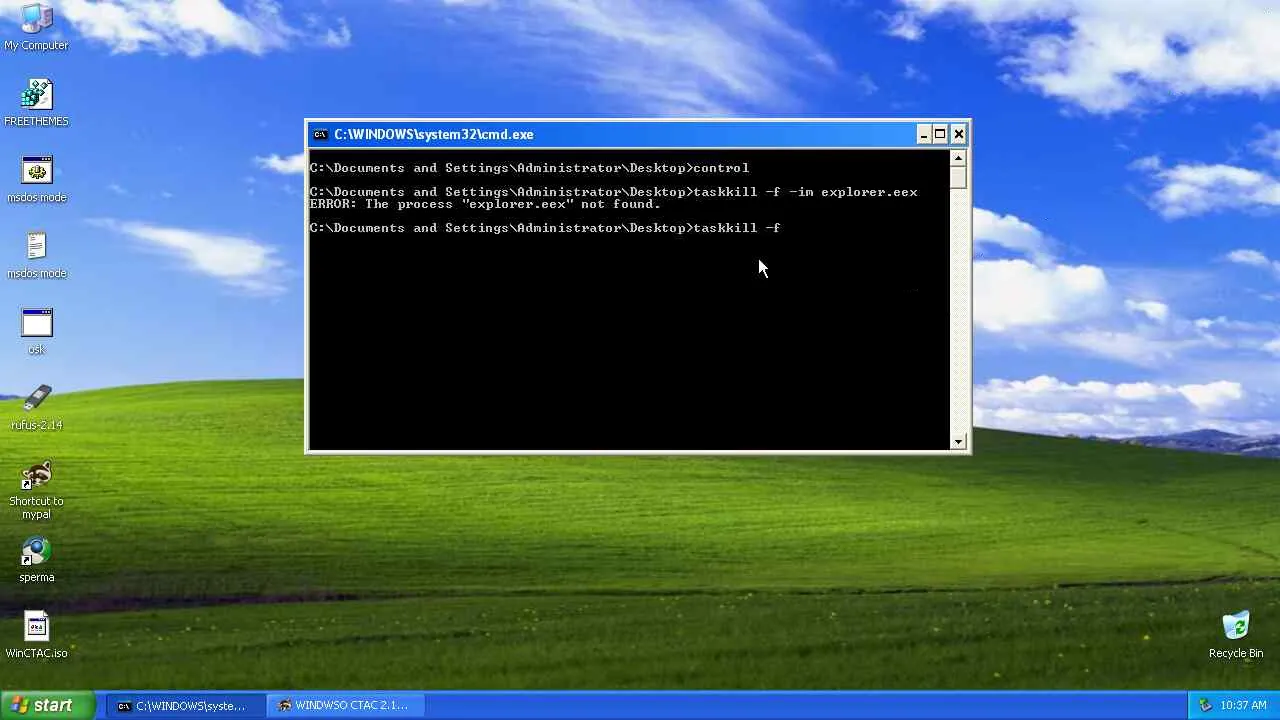Screen dimensions: 1280x720
Task: Click the cmd scrollbar down arrow
Action: (x=958, y=441)
